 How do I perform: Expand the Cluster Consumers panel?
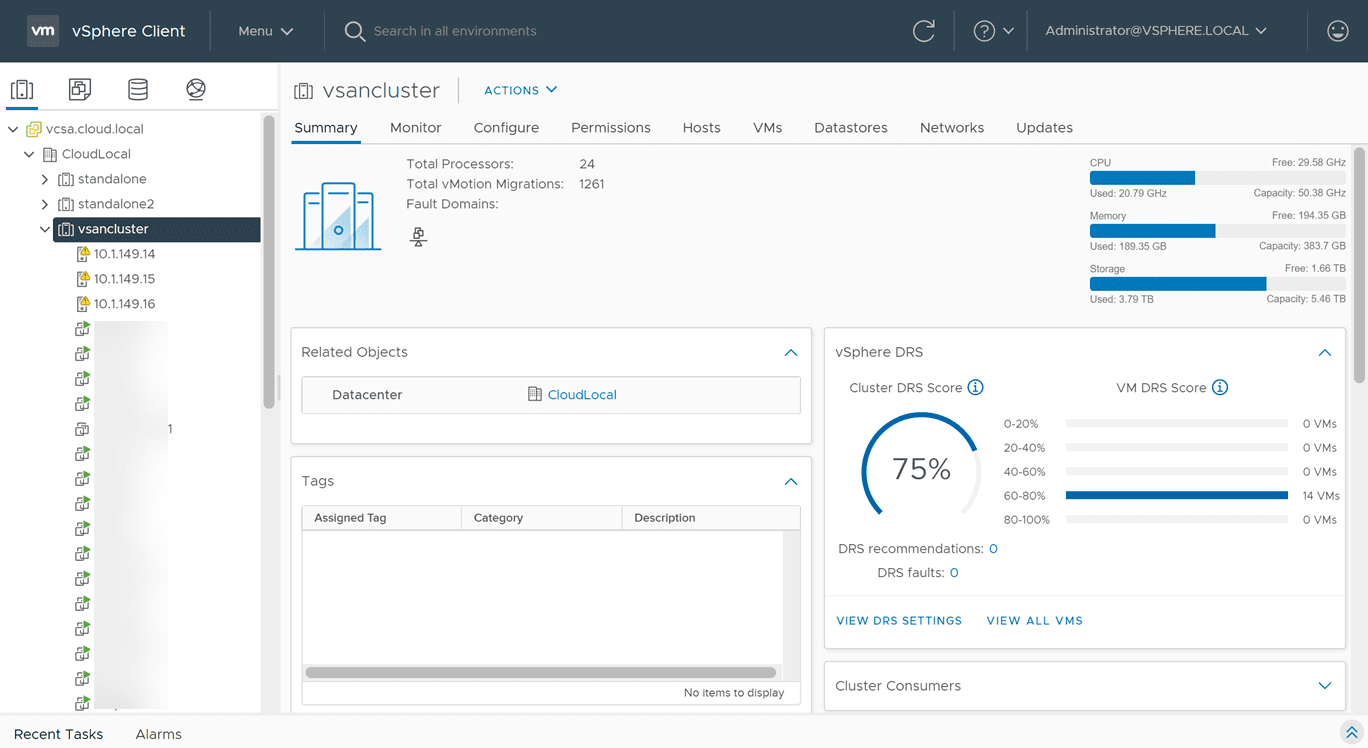point(1324,686)
